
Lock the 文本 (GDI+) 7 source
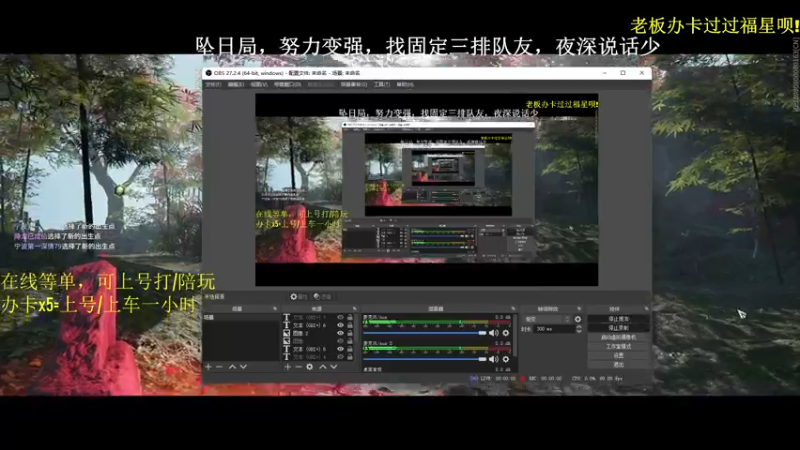coord(350,317)
